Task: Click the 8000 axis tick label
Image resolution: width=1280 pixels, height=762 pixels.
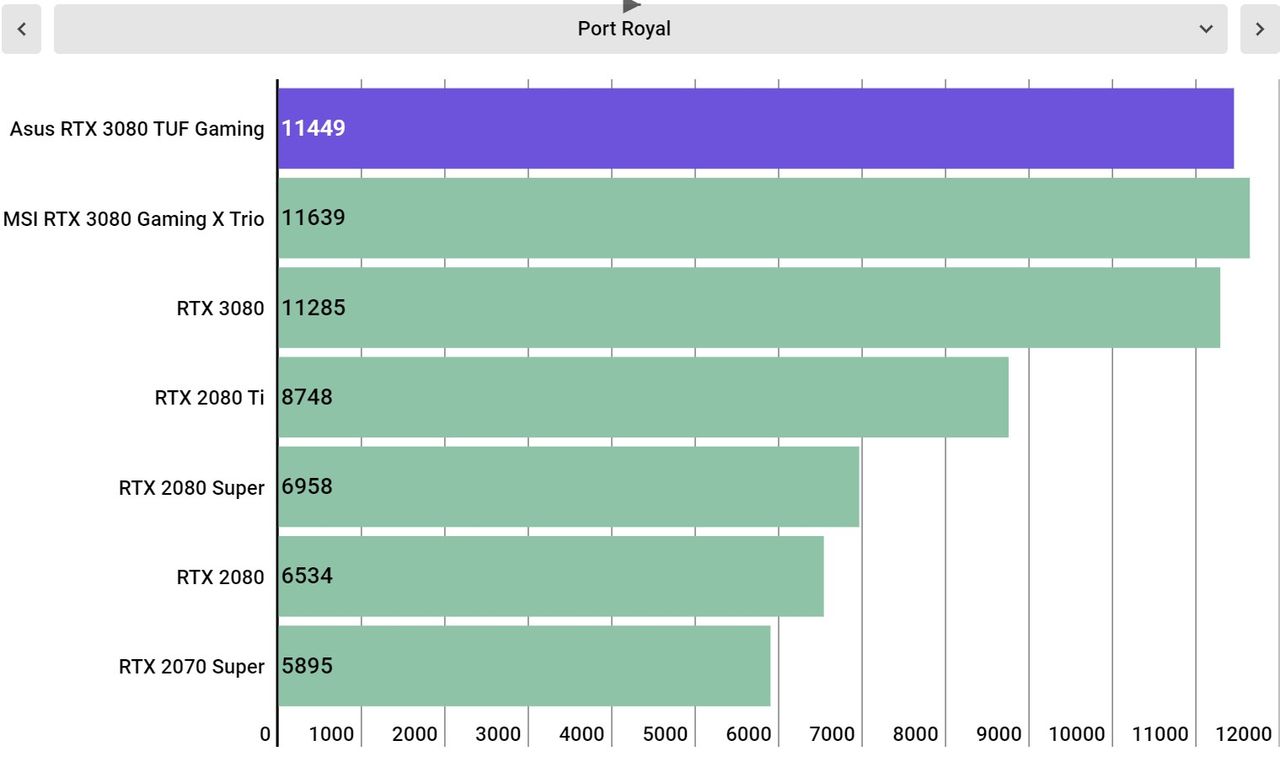Action: pyautogui.click(x=915, y=735)
